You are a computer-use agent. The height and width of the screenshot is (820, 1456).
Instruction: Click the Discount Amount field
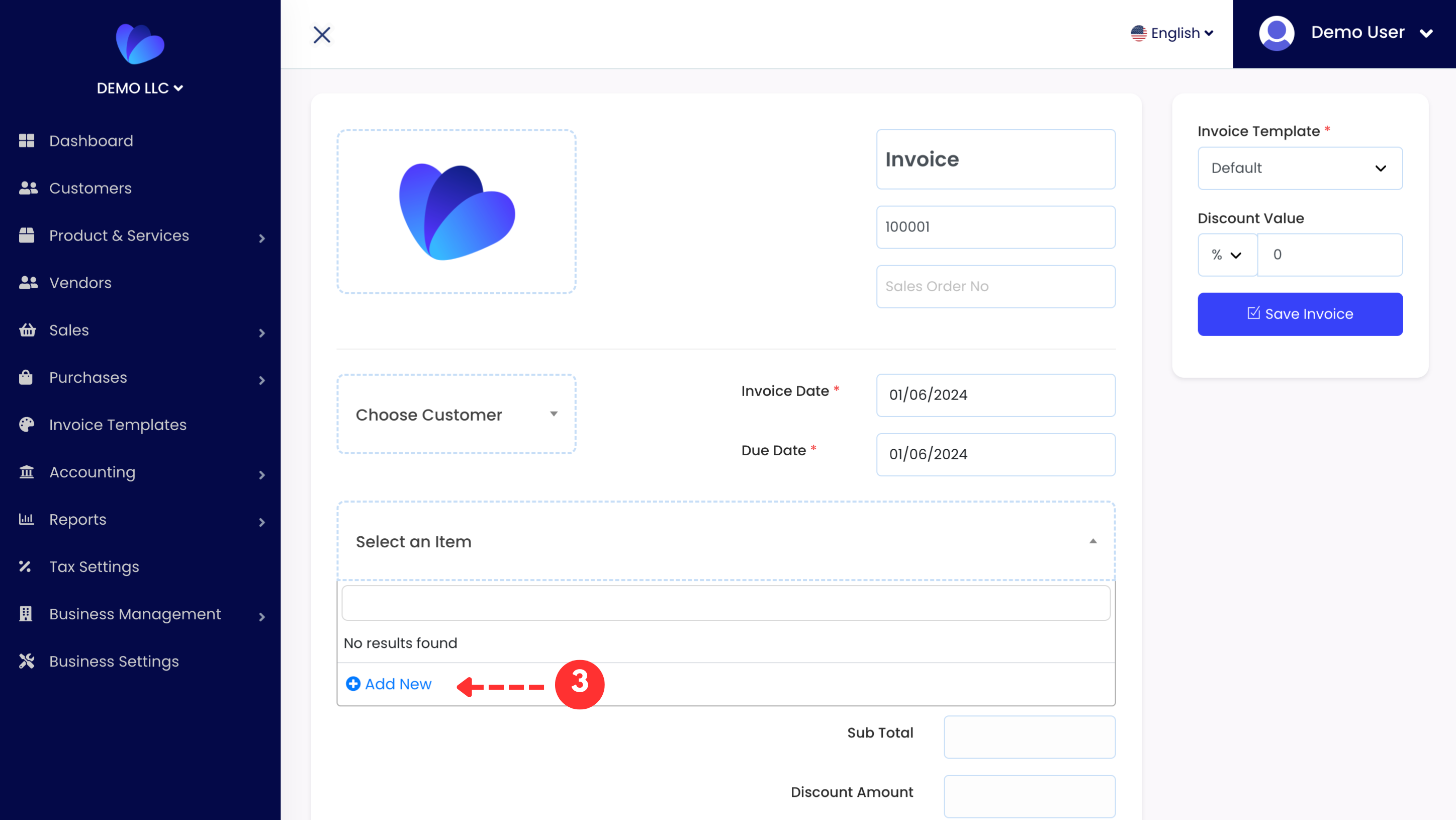[x=1029, y=796]
